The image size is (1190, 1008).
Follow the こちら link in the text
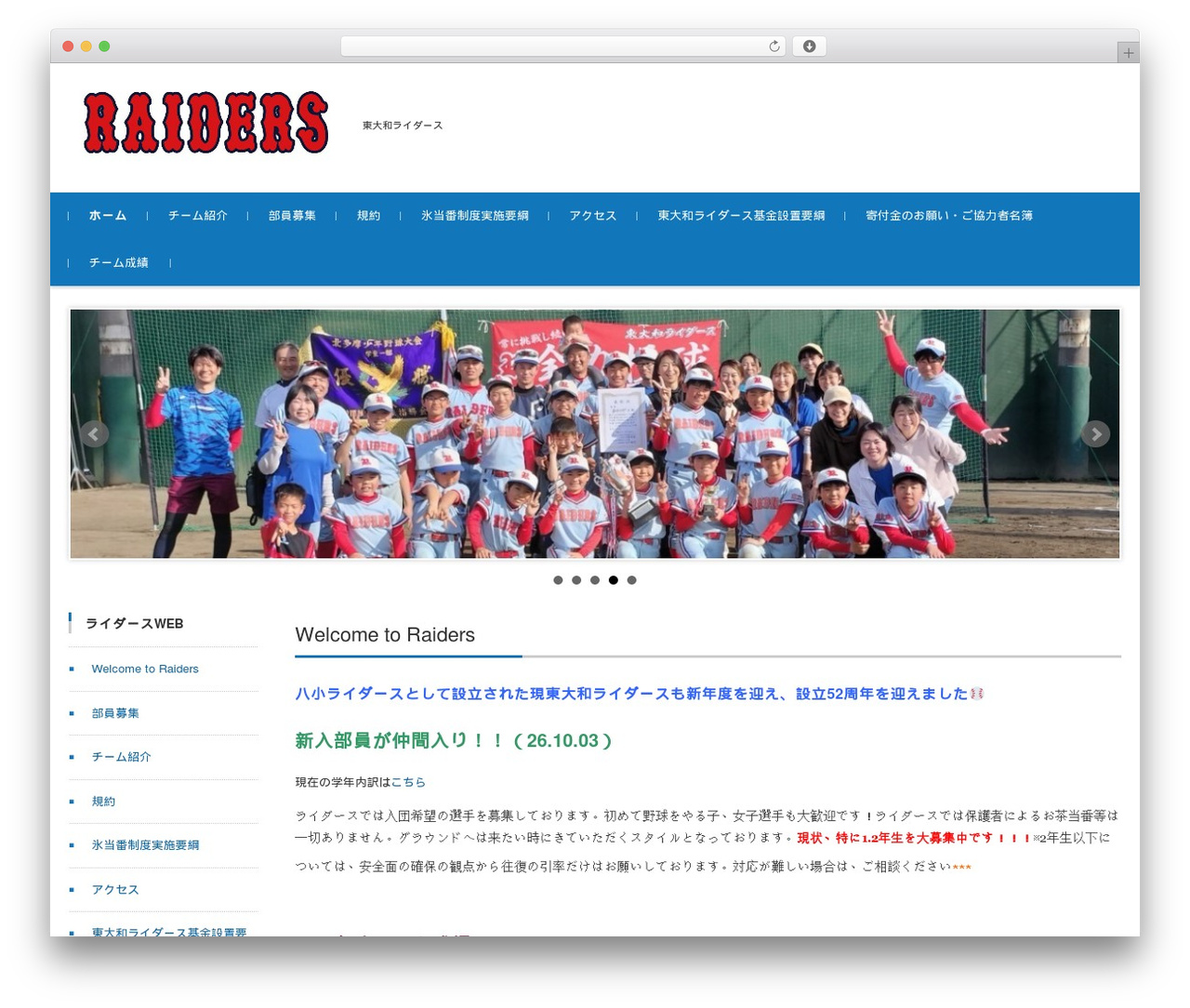408,783
